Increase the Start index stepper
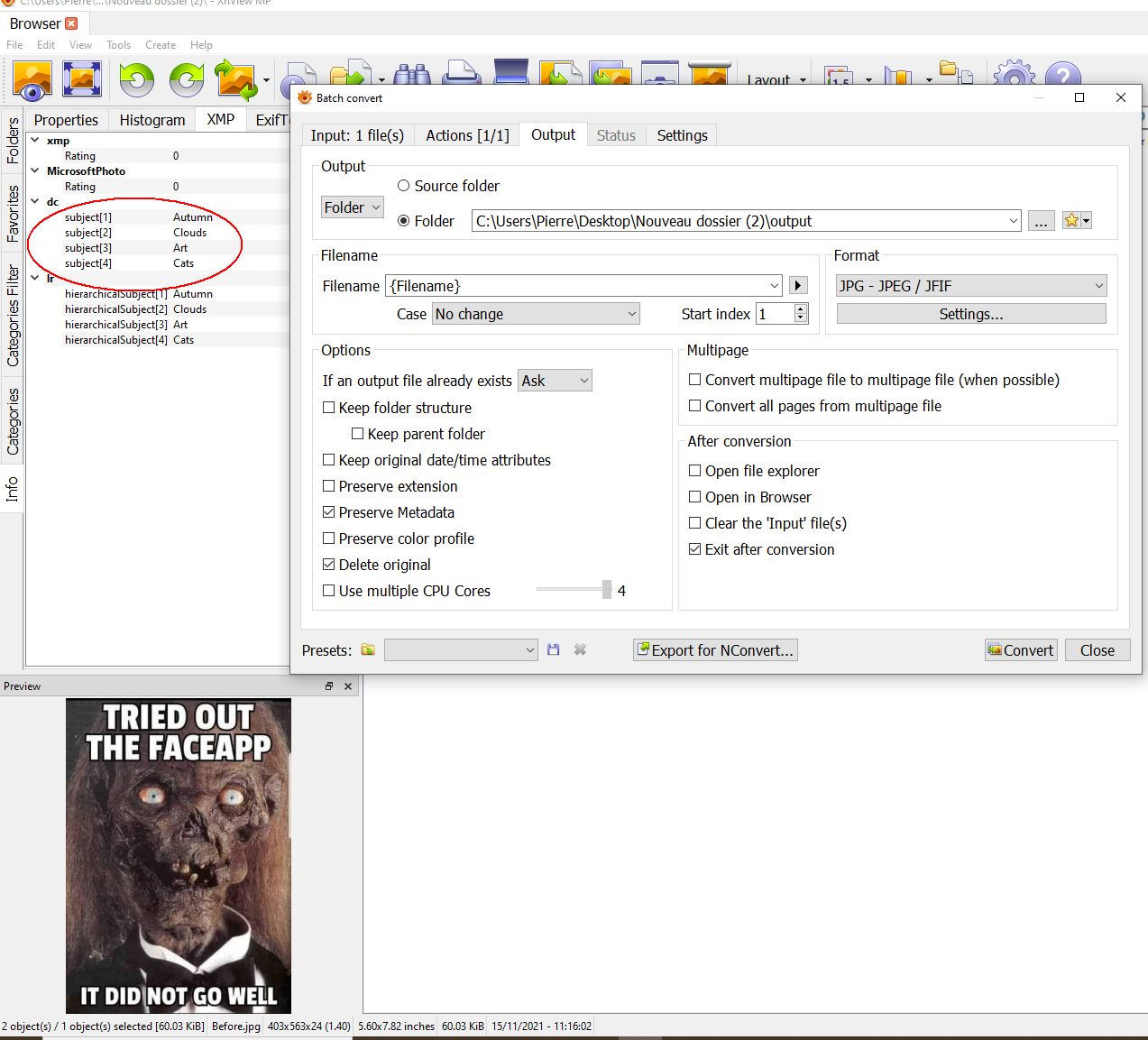Screen dimensions: 1148x1040 click(801, 308)
